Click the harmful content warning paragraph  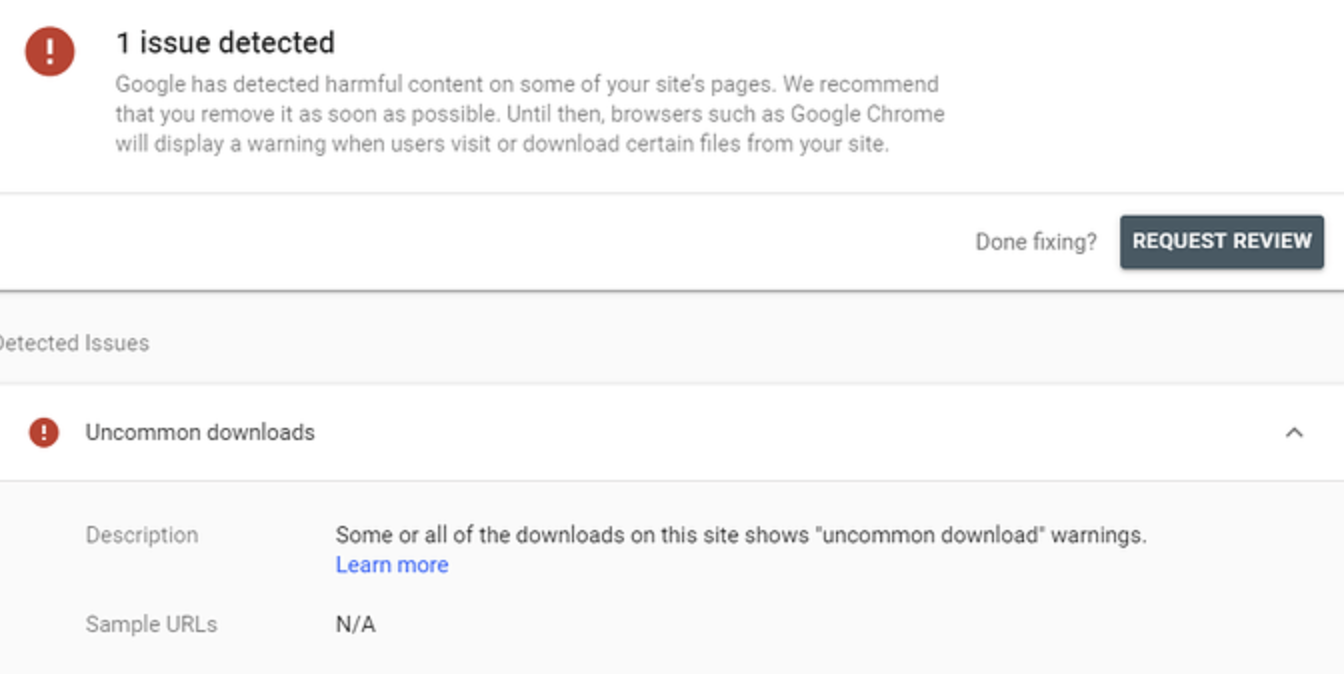pos(530,114)
